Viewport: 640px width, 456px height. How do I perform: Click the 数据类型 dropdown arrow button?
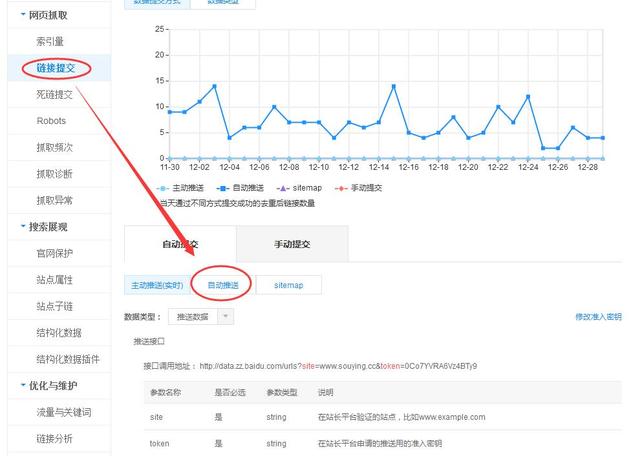coord(225,317)
